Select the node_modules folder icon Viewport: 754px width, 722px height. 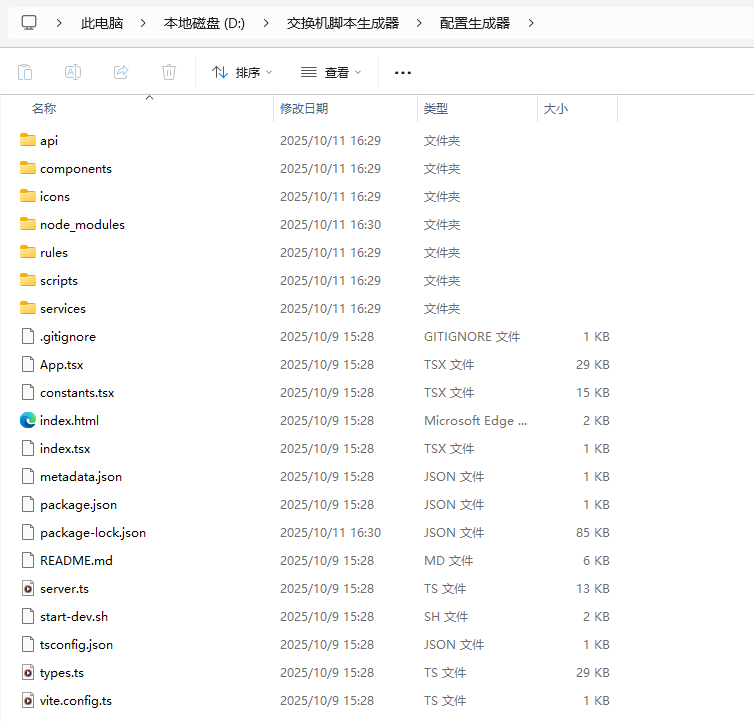[x=28, y=225]
